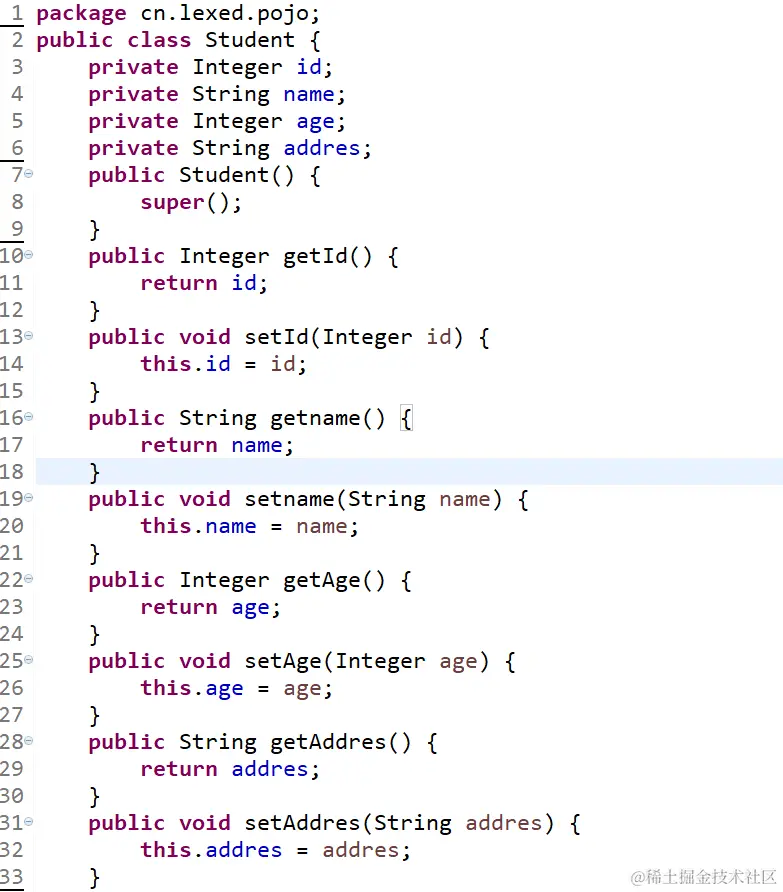Viewport: 783px width, 892px height.
Task: Collapse the setId method fold on line 13
Action: click(28, 336)
